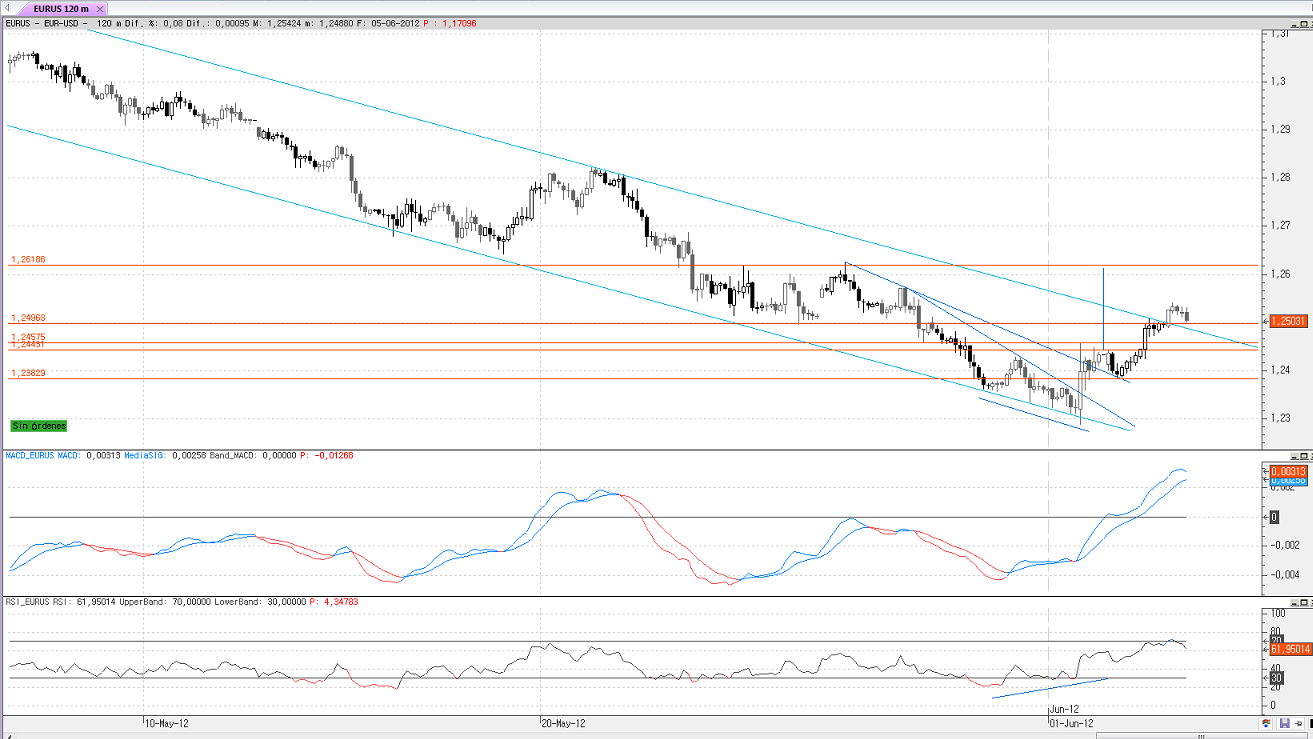Maximize the price chart panel
The image size is (1313, 739).
click(x=1305, y=22)
